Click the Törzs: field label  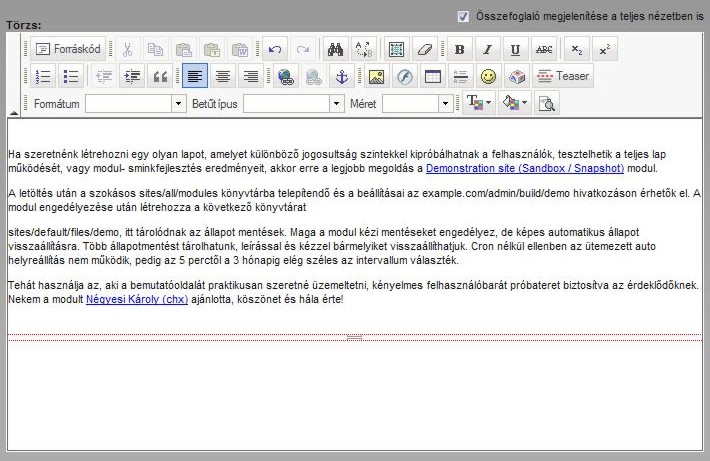(x=24, y=25)
